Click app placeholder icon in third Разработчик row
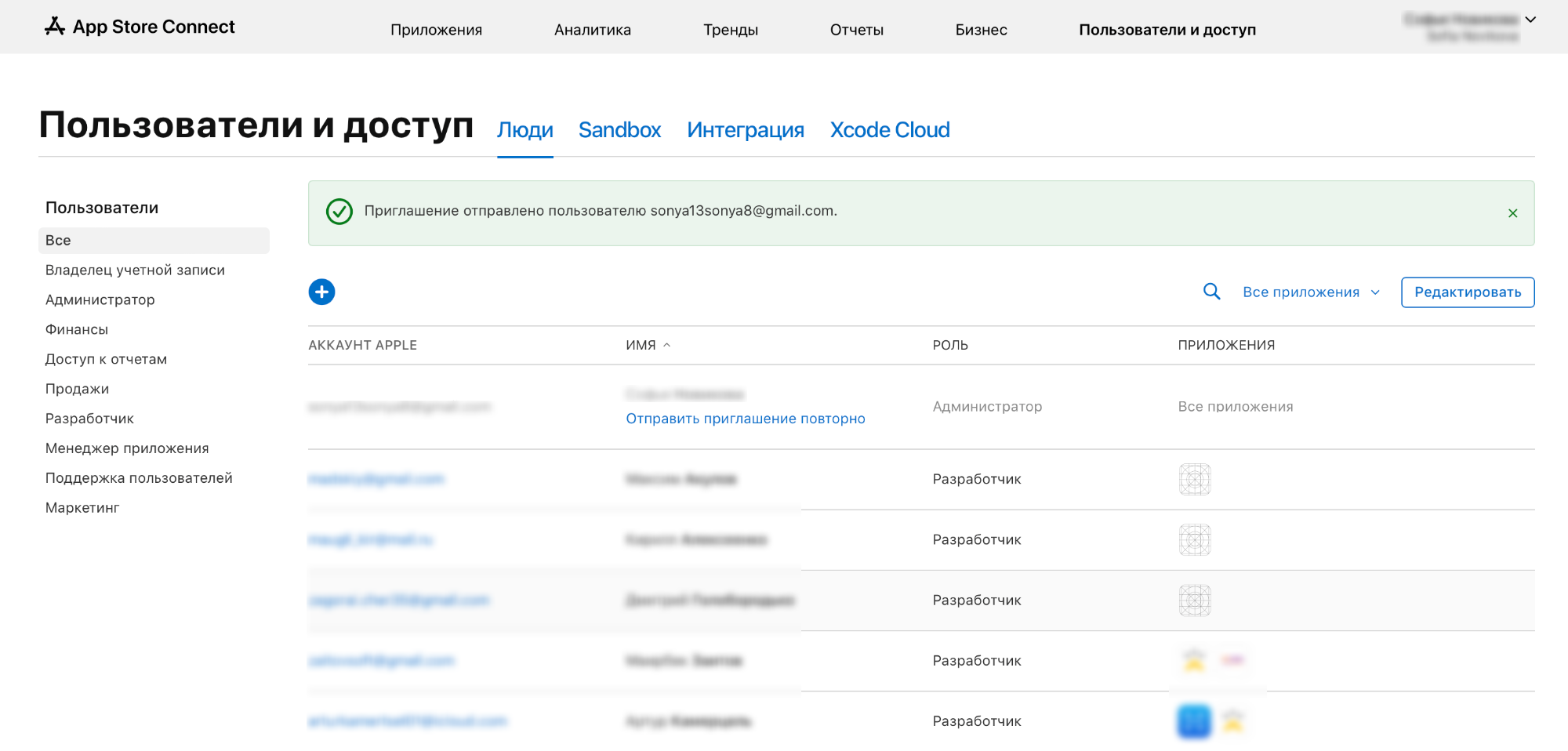The width and height of the screenshot is (1568, 751). coord(1195,600)
